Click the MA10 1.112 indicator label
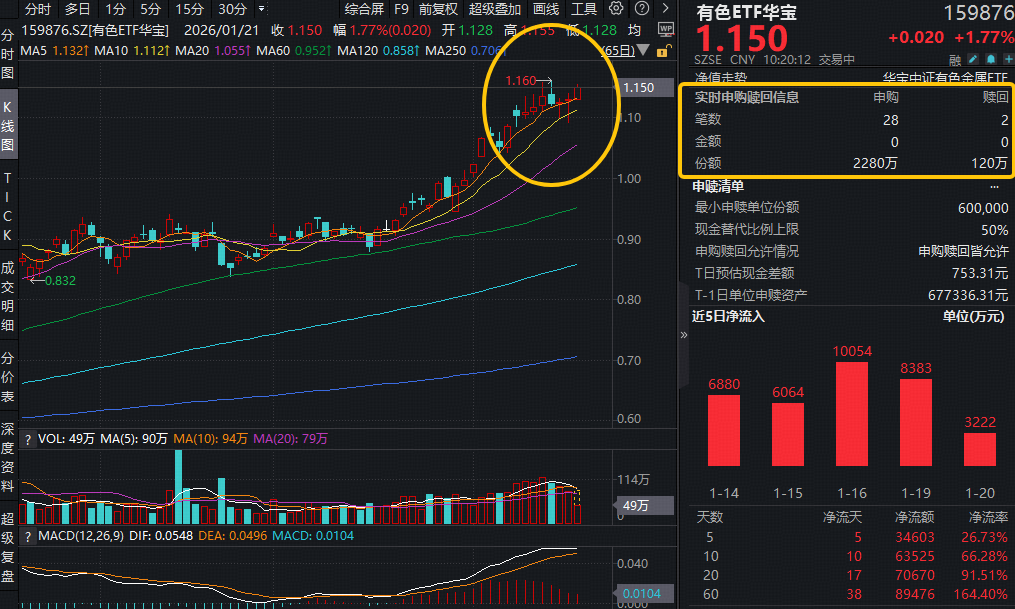Image resolution: width=1015 pixels, height=609 pixels. 131,50
